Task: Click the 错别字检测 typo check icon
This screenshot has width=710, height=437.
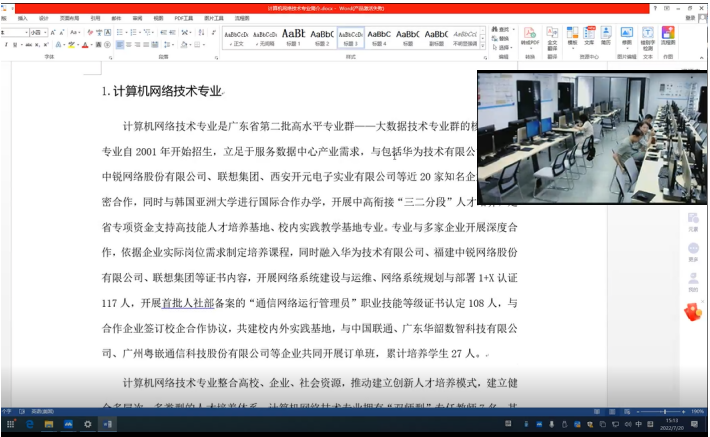Action: coord(647,37)
